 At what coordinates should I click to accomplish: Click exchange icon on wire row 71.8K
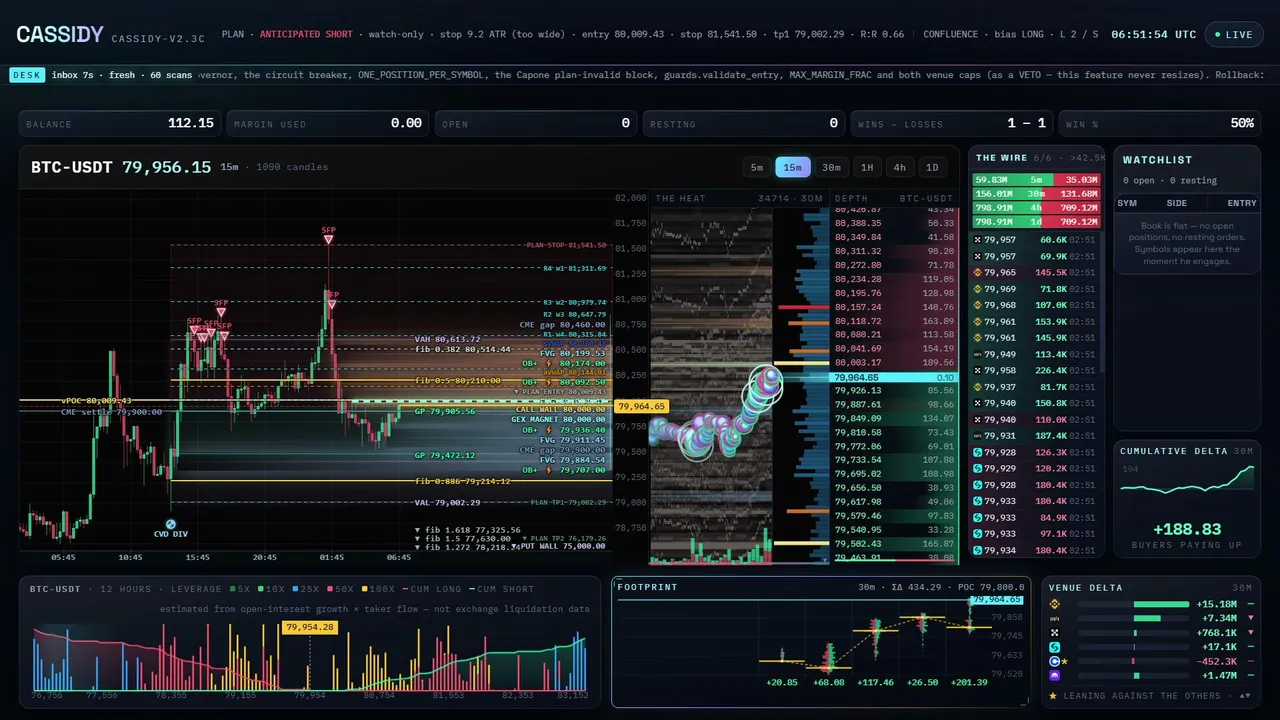click(978, 289)
